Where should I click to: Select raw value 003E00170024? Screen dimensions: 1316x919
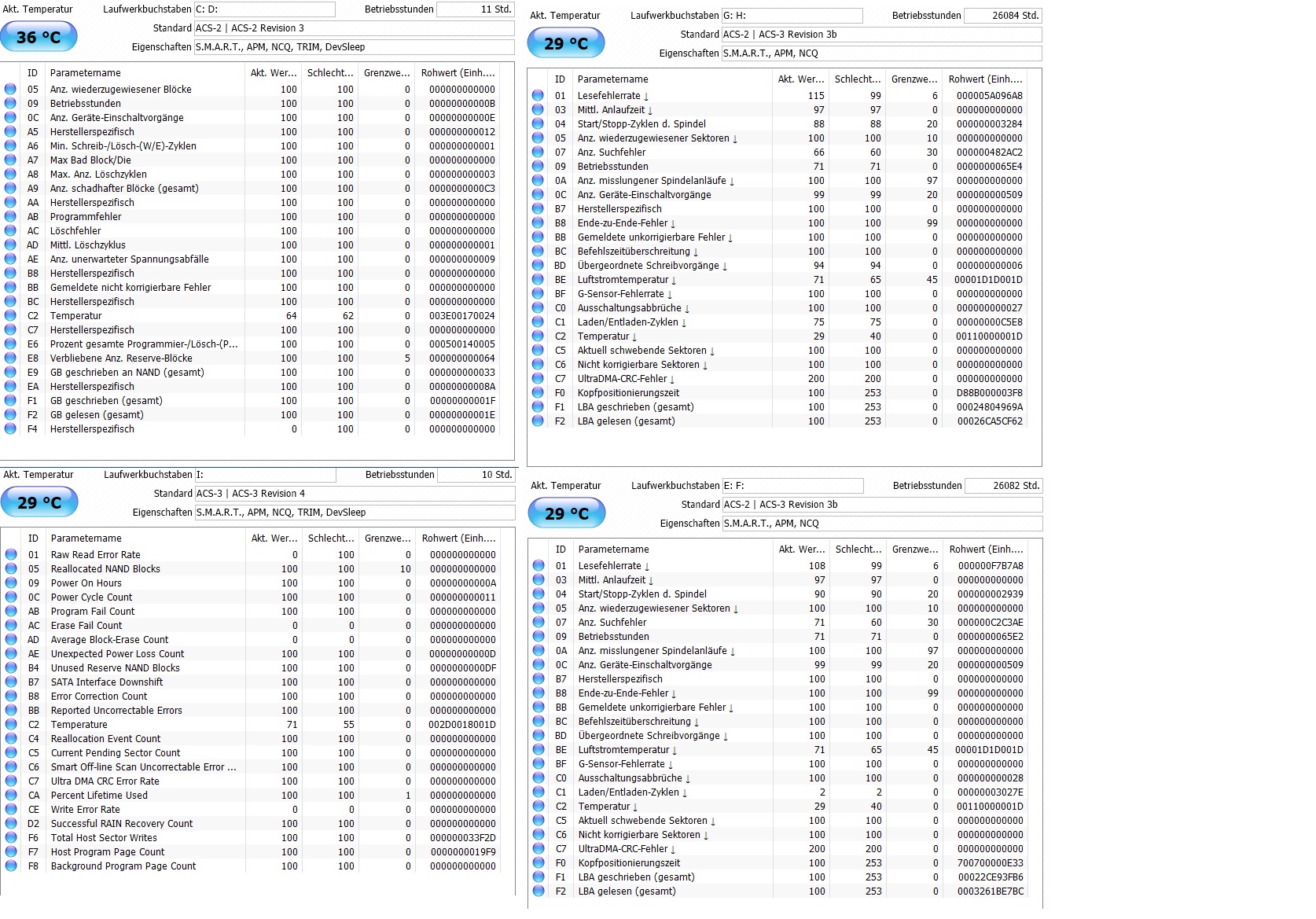click(x=461, y=316)
